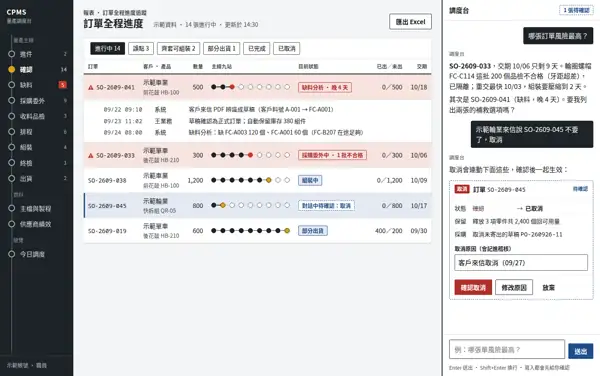The width and height of the screenshot is (600, 376).
Task: Click the 部分出貨 status badge on SO-2609-019
Action: tap(313, 231)
